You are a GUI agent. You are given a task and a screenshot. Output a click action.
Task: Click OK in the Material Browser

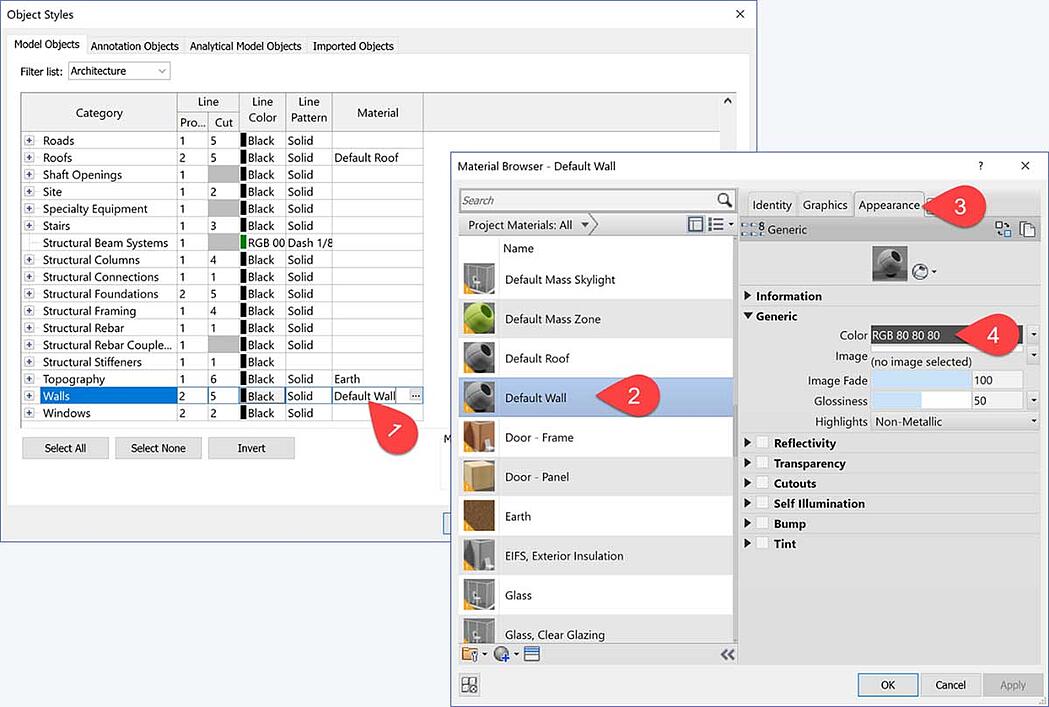coord(888,685)
